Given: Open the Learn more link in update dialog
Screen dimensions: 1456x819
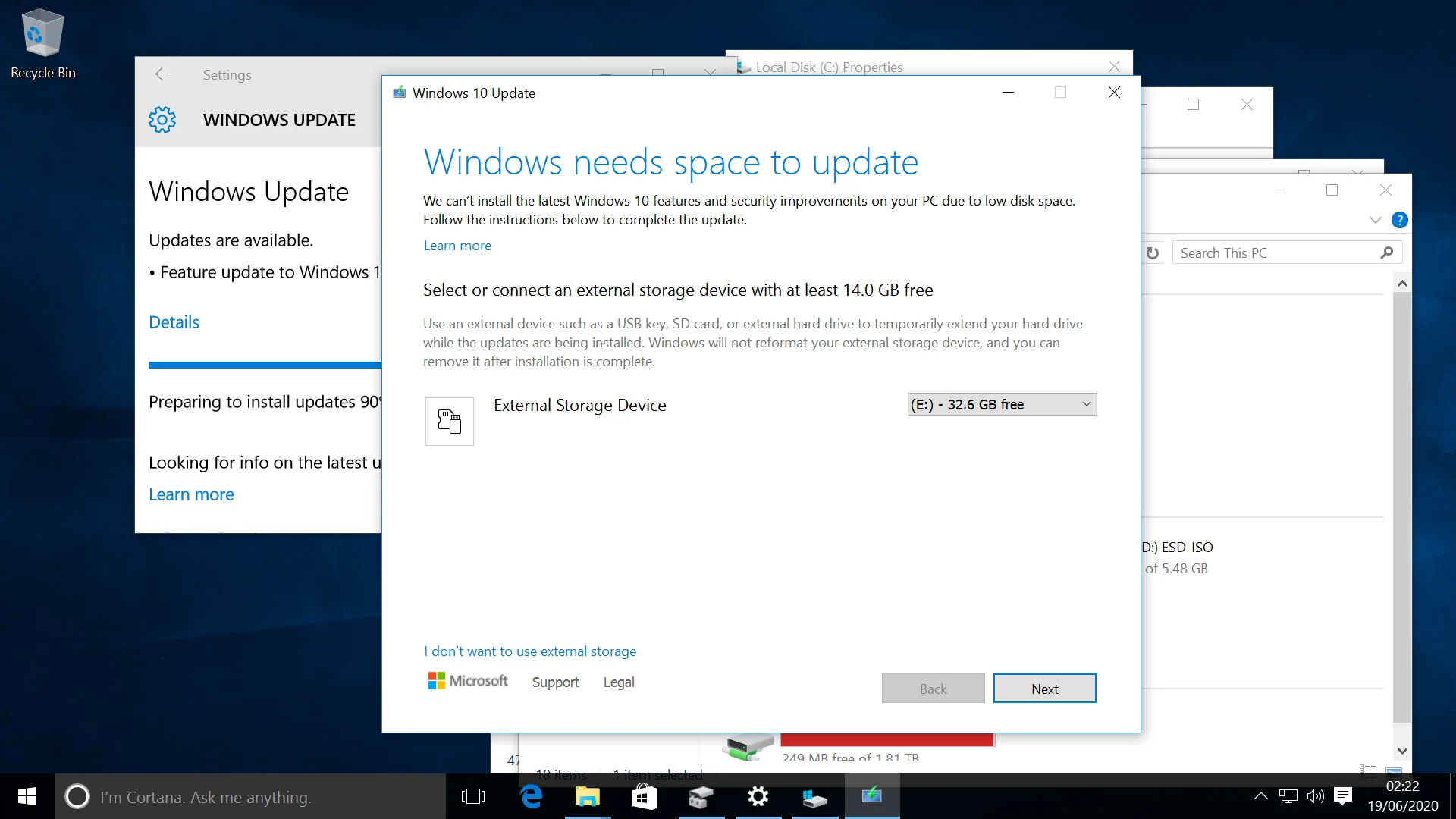Looking at the screenshot, I should click(x=457, y=246).
